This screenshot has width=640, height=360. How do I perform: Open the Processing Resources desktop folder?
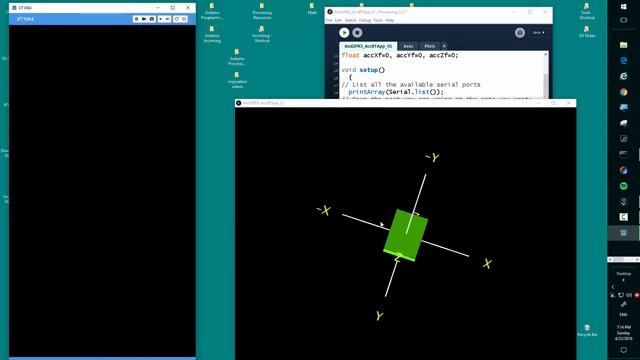[262, 11]
